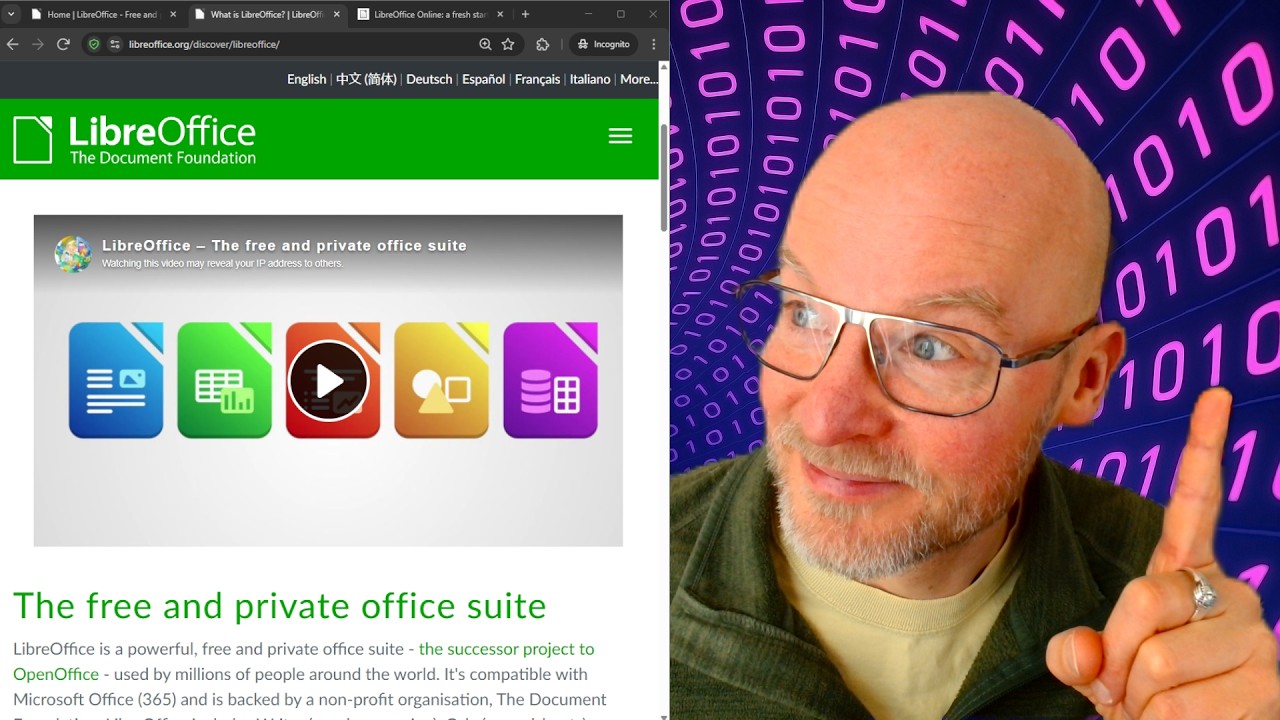Click the LibreOffice Document Foundation logo
This screenshot has height=720, width=1280.
(134, 140)
